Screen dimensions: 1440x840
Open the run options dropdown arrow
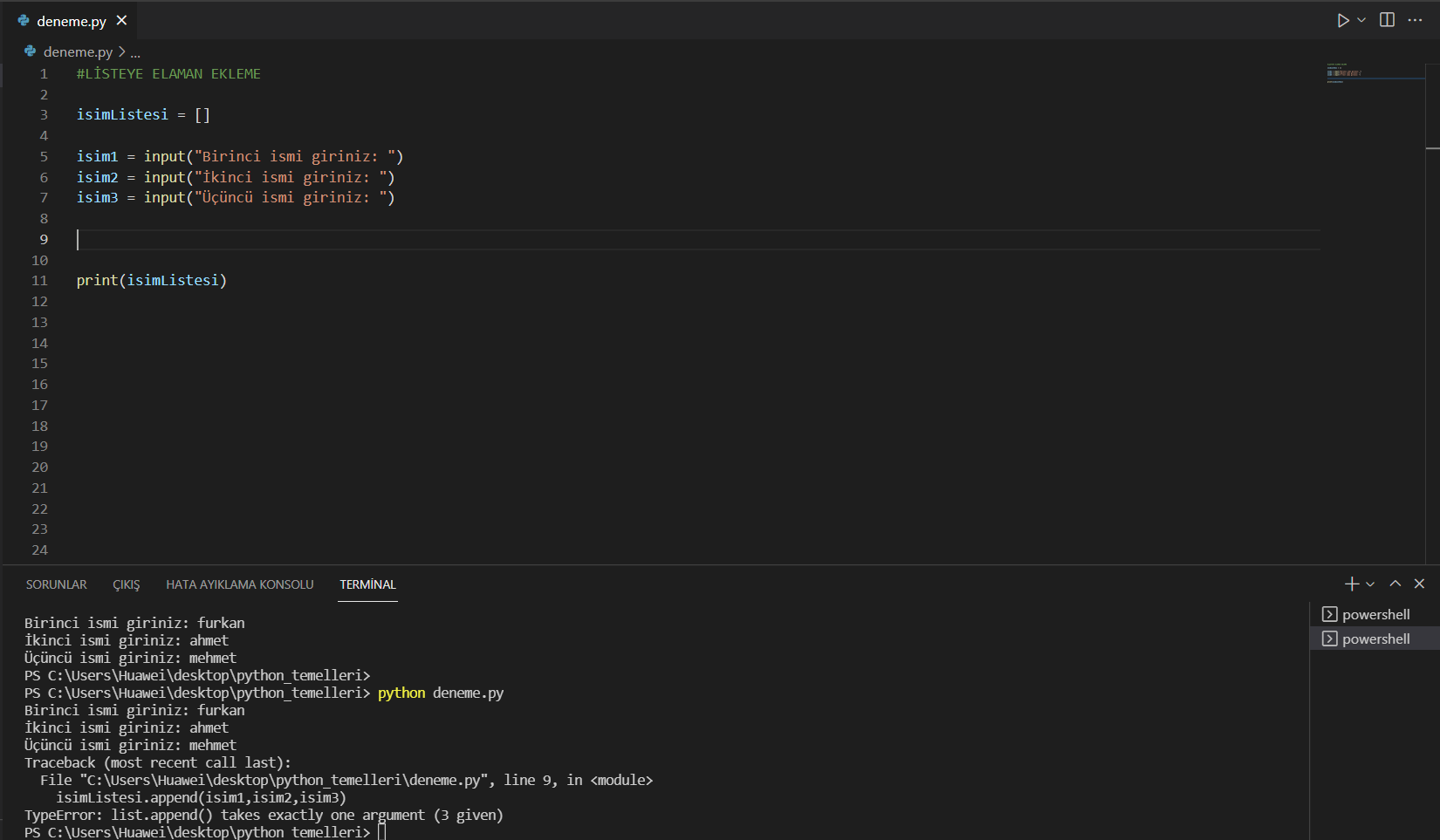[1361, 20]
